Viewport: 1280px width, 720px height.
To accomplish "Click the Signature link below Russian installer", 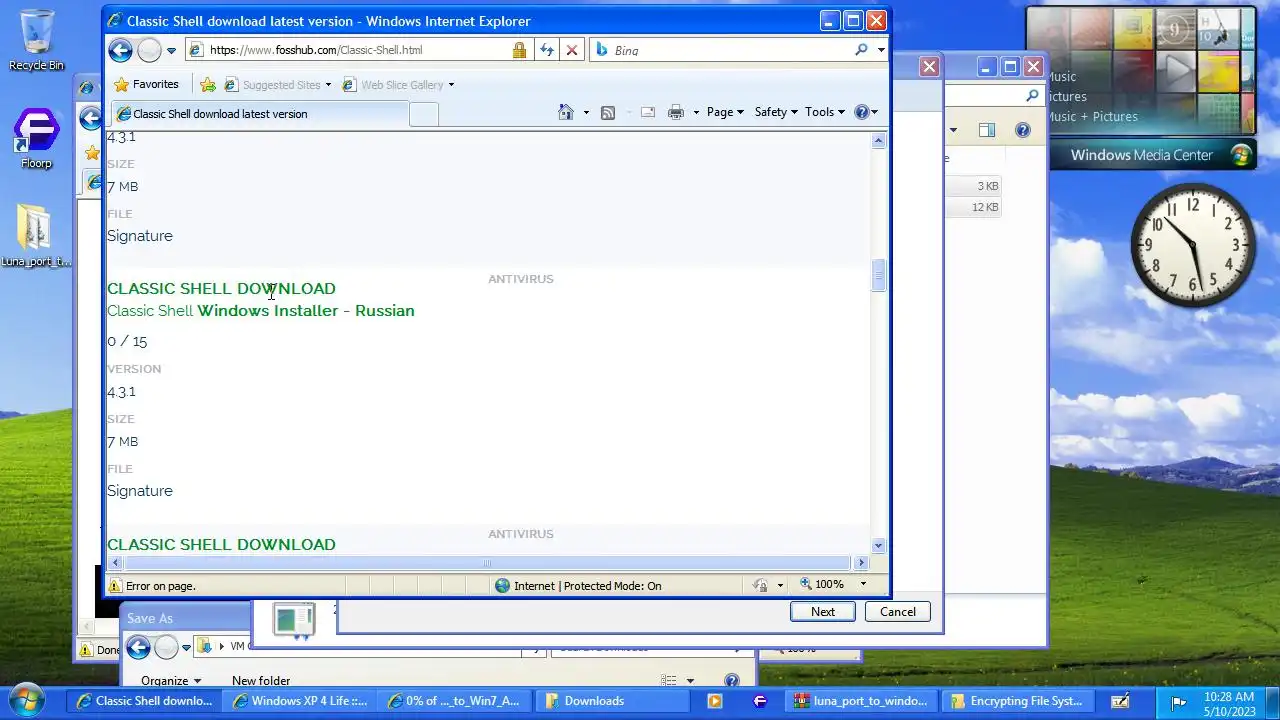I will coord(140,491).
